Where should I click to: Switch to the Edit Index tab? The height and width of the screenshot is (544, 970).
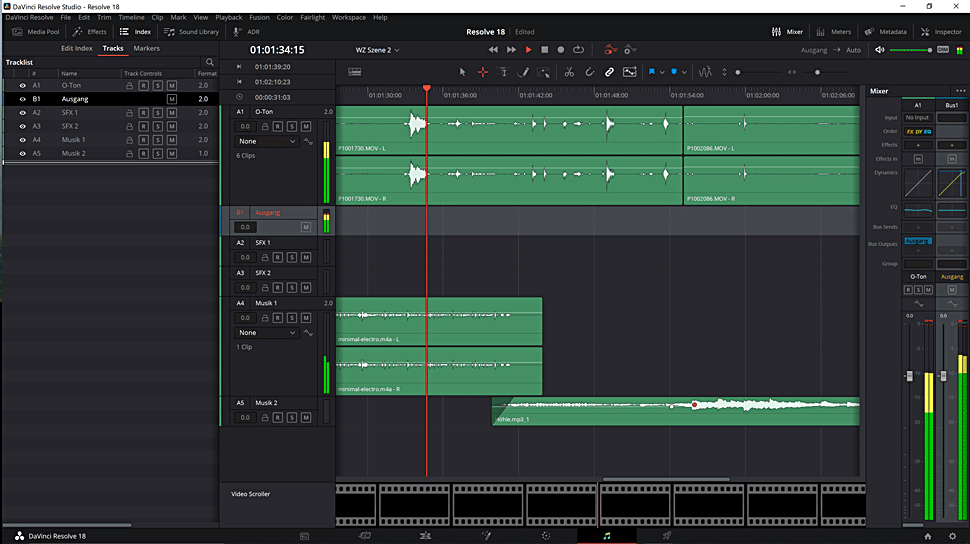pyautogui.click(x=77, y=48)
